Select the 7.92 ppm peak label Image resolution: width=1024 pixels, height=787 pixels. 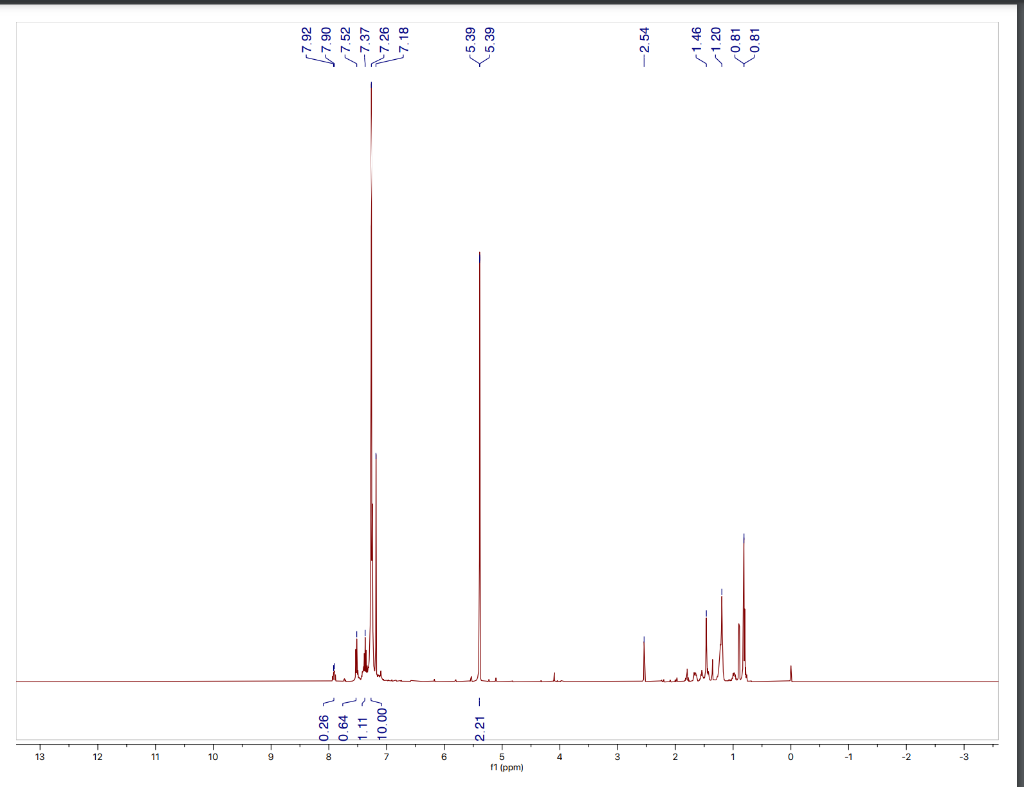click(307, 39)
